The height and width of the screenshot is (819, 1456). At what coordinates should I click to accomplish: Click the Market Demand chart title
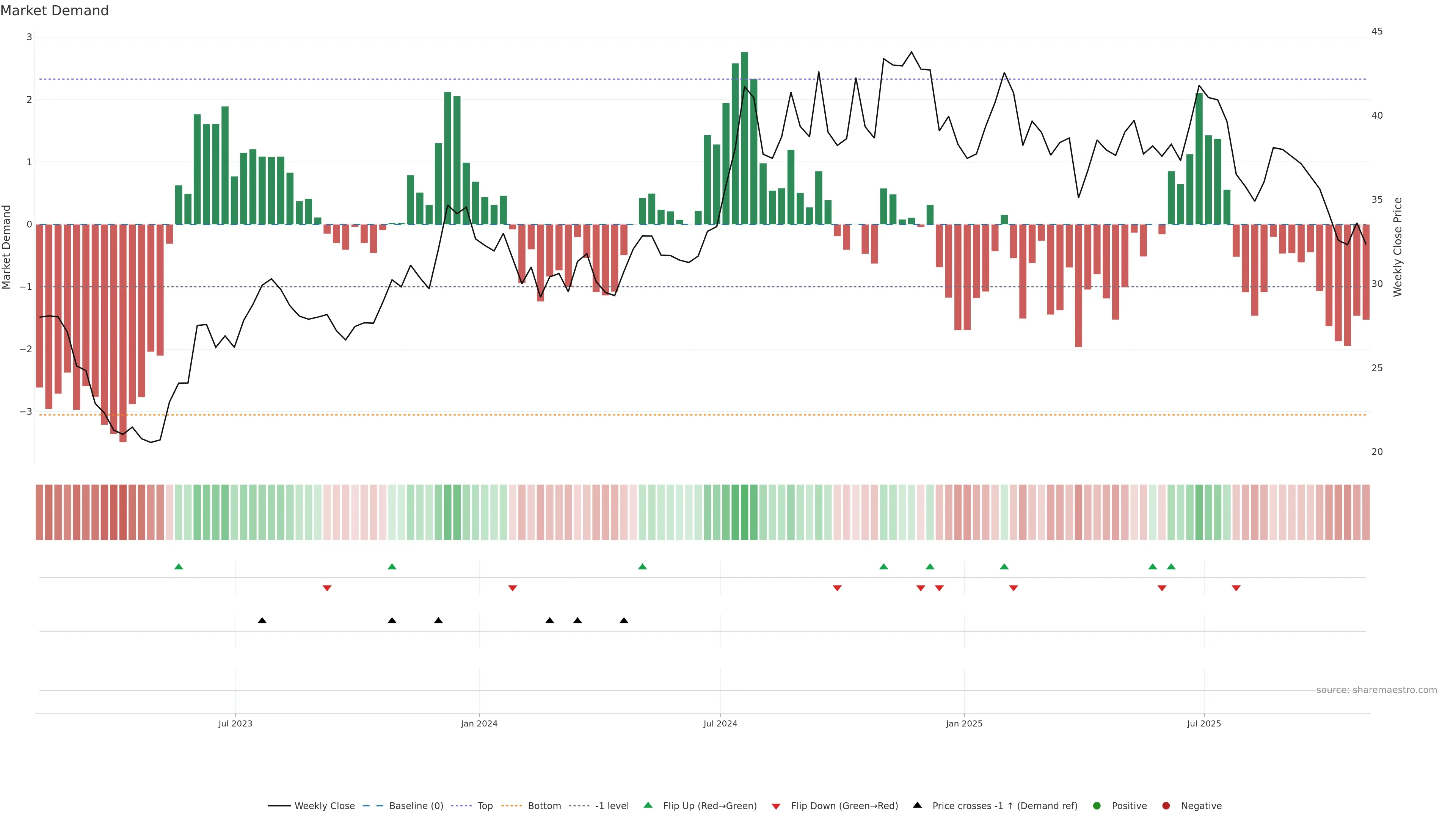click(x=54, y=11)
